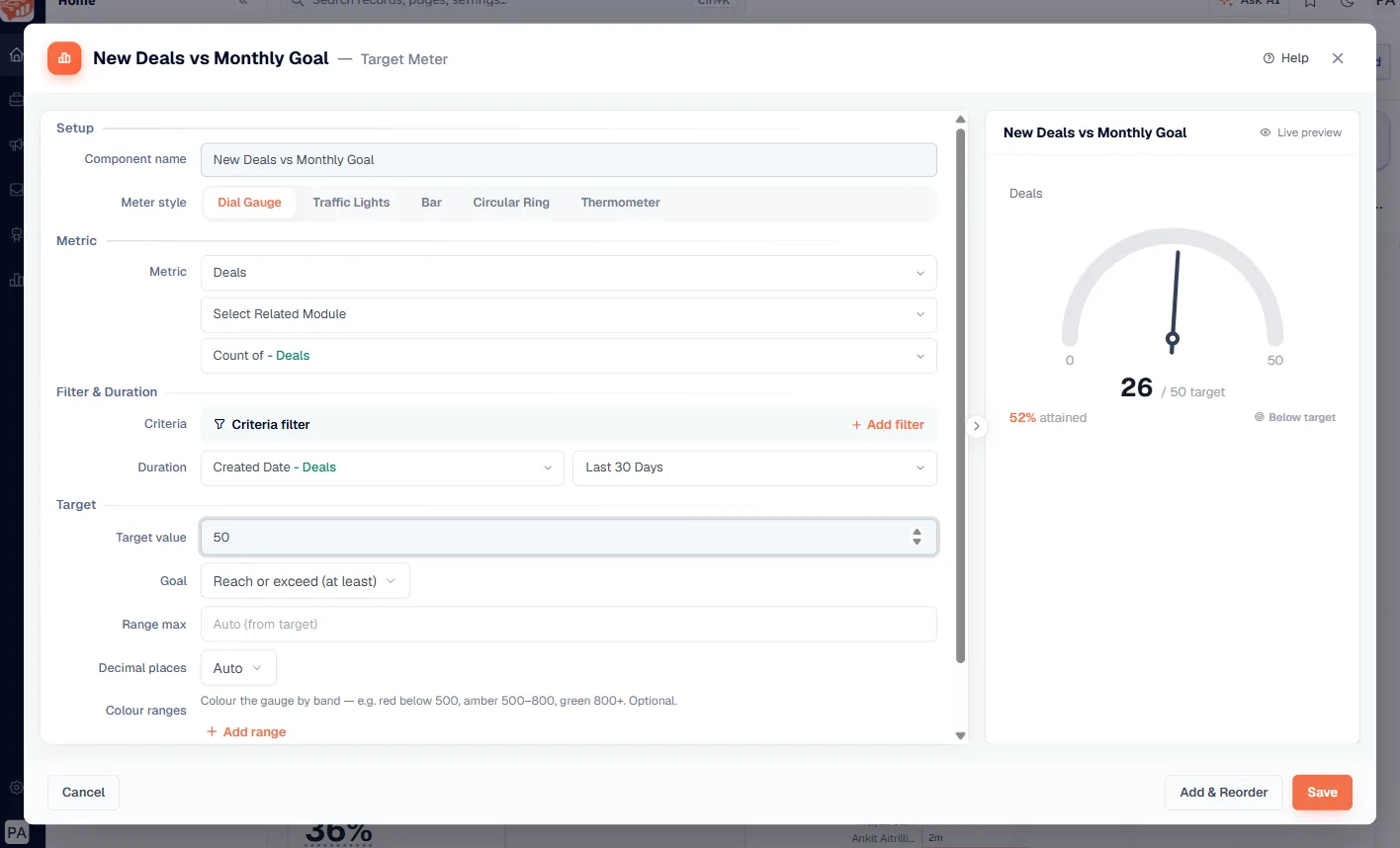Select the Circular Ring meter style
Viewport: 1400px width, 848px height.
[511, 203]
